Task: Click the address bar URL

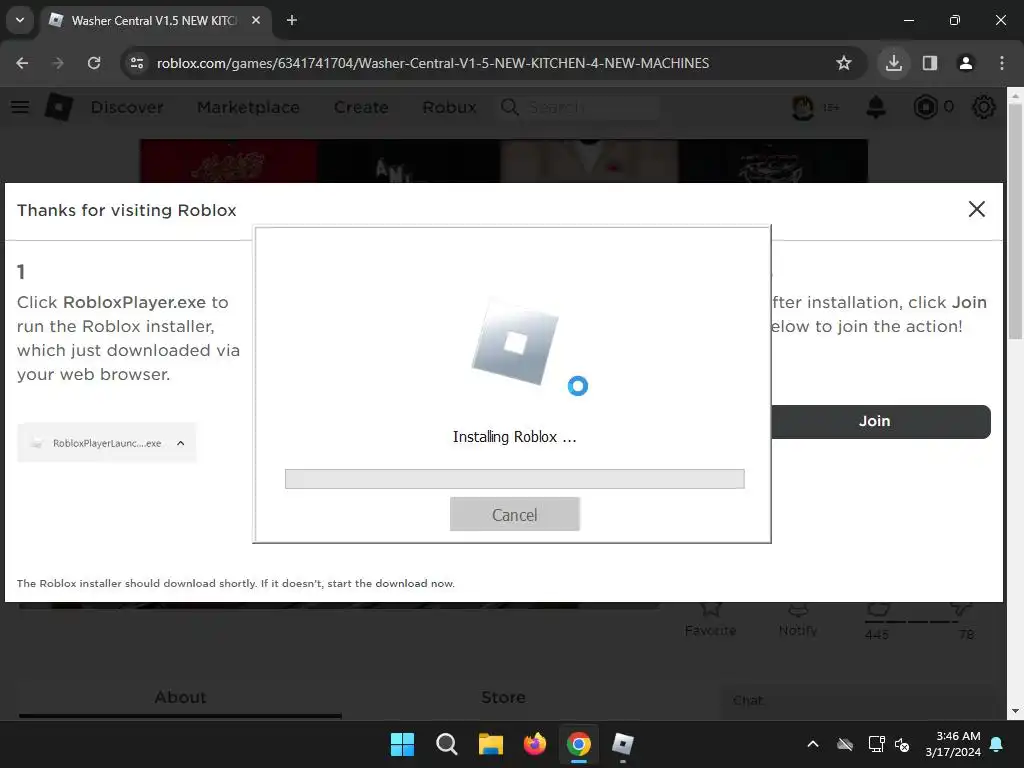Action: click(x=432, y=63)
